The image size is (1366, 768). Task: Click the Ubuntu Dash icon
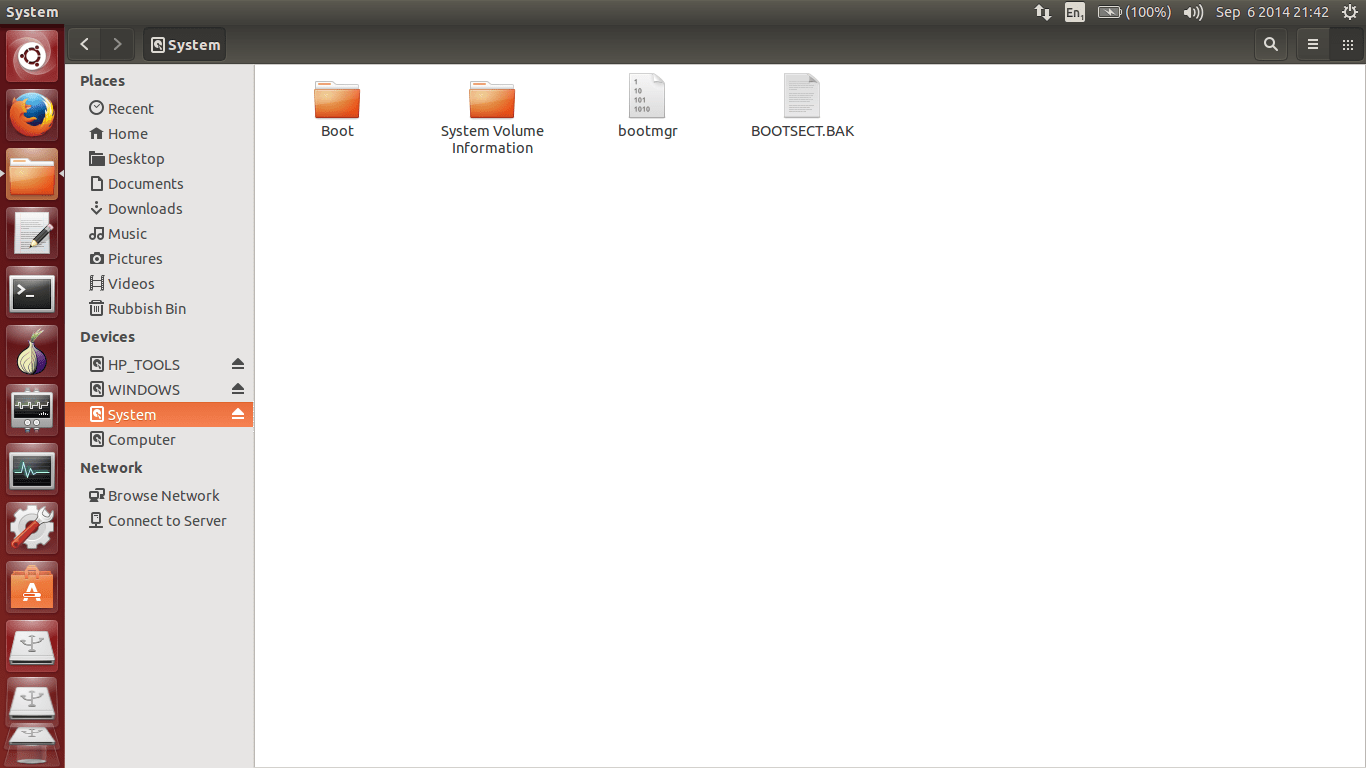(x=32, y=55)
